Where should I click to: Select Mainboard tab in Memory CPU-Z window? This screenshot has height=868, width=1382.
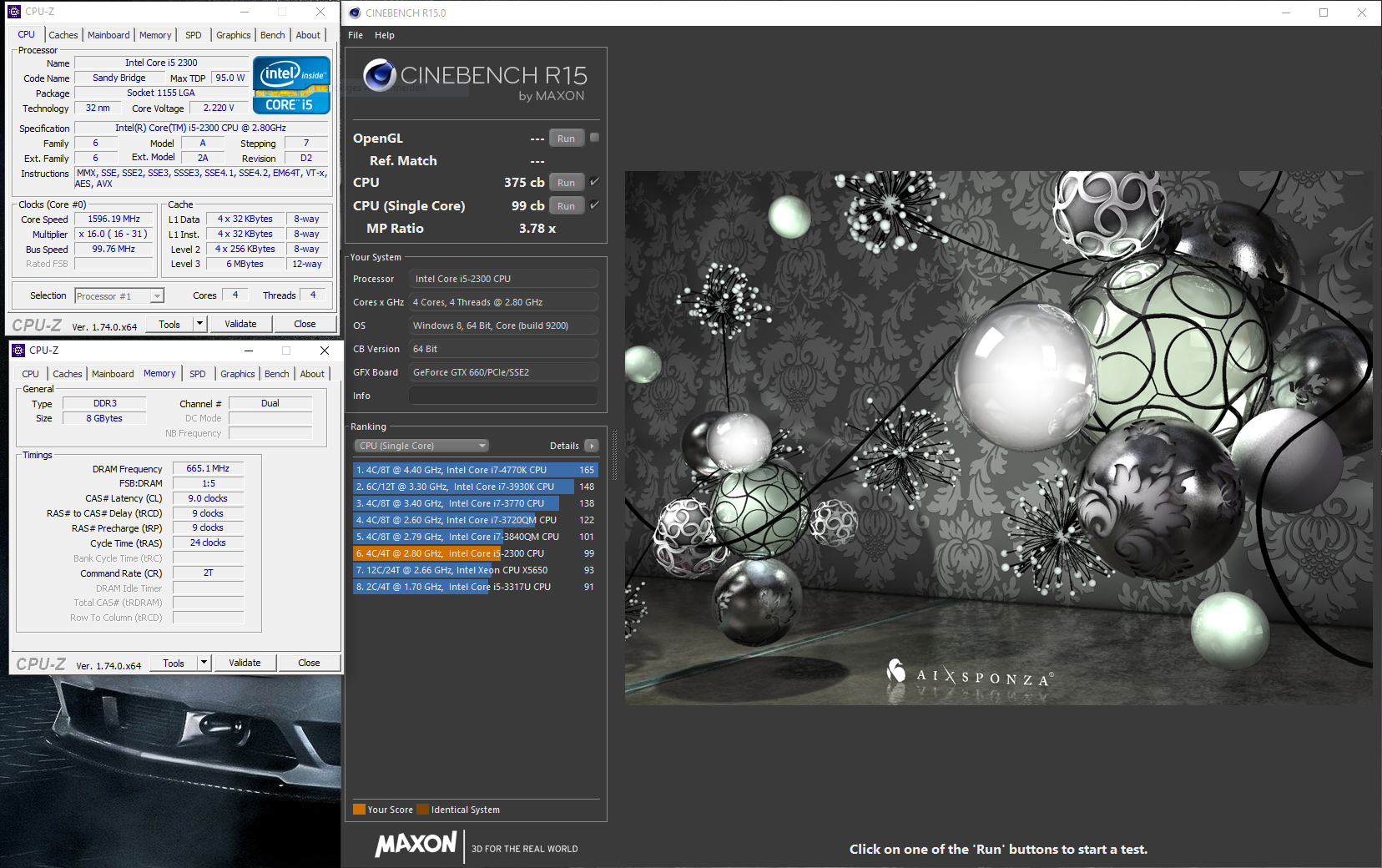tap(113, 374)
